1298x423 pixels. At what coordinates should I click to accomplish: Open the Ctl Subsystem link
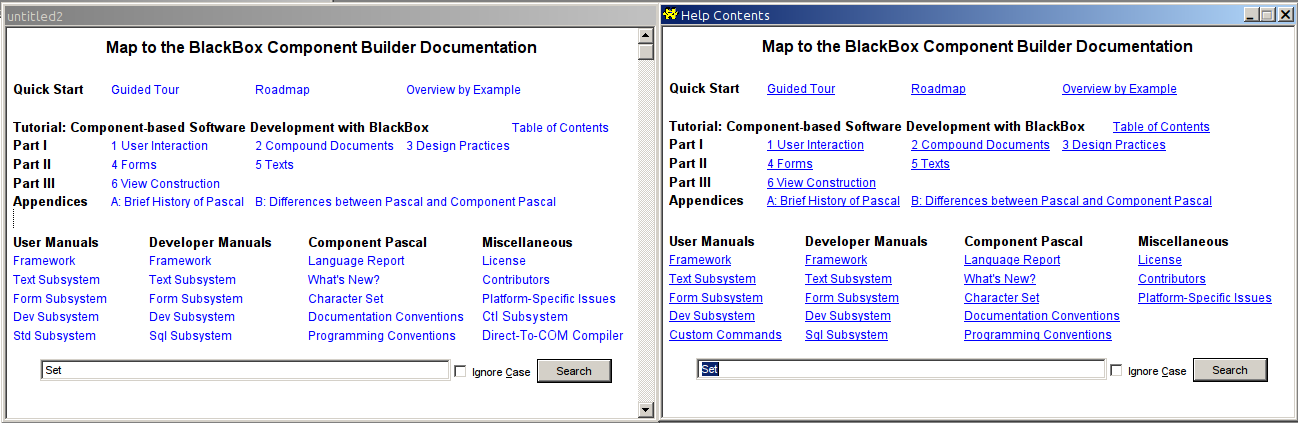pos(524,317)
